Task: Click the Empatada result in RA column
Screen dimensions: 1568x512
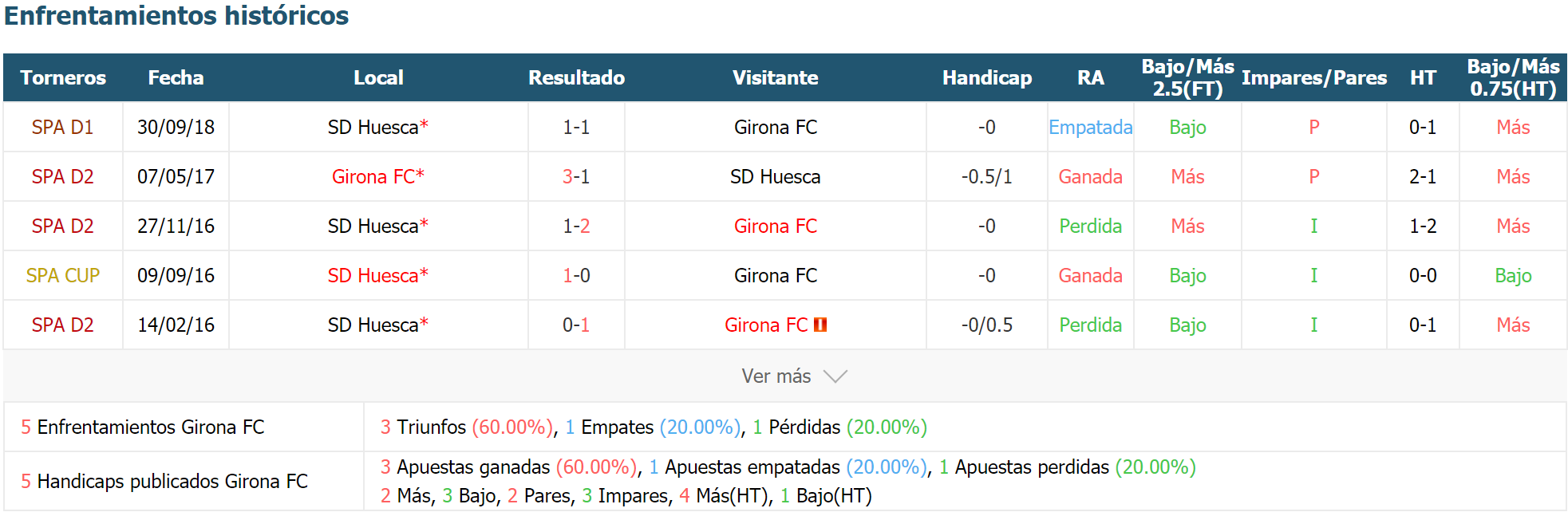Action: pyautogui.click(x=1091, y=127)
